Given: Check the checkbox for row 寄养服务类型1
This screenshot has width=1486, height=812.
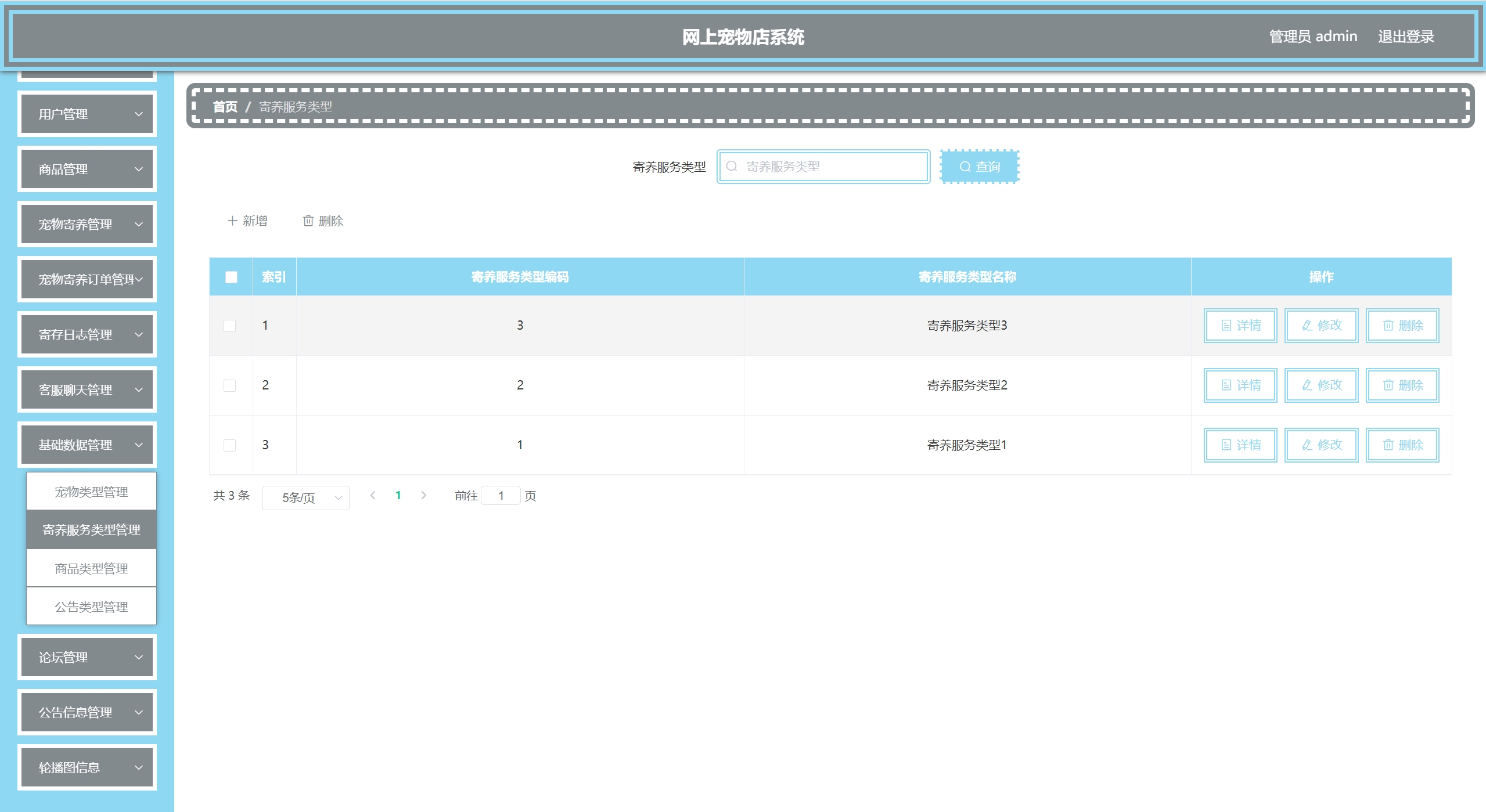Looking at the screenshot, I should point(230,445).
